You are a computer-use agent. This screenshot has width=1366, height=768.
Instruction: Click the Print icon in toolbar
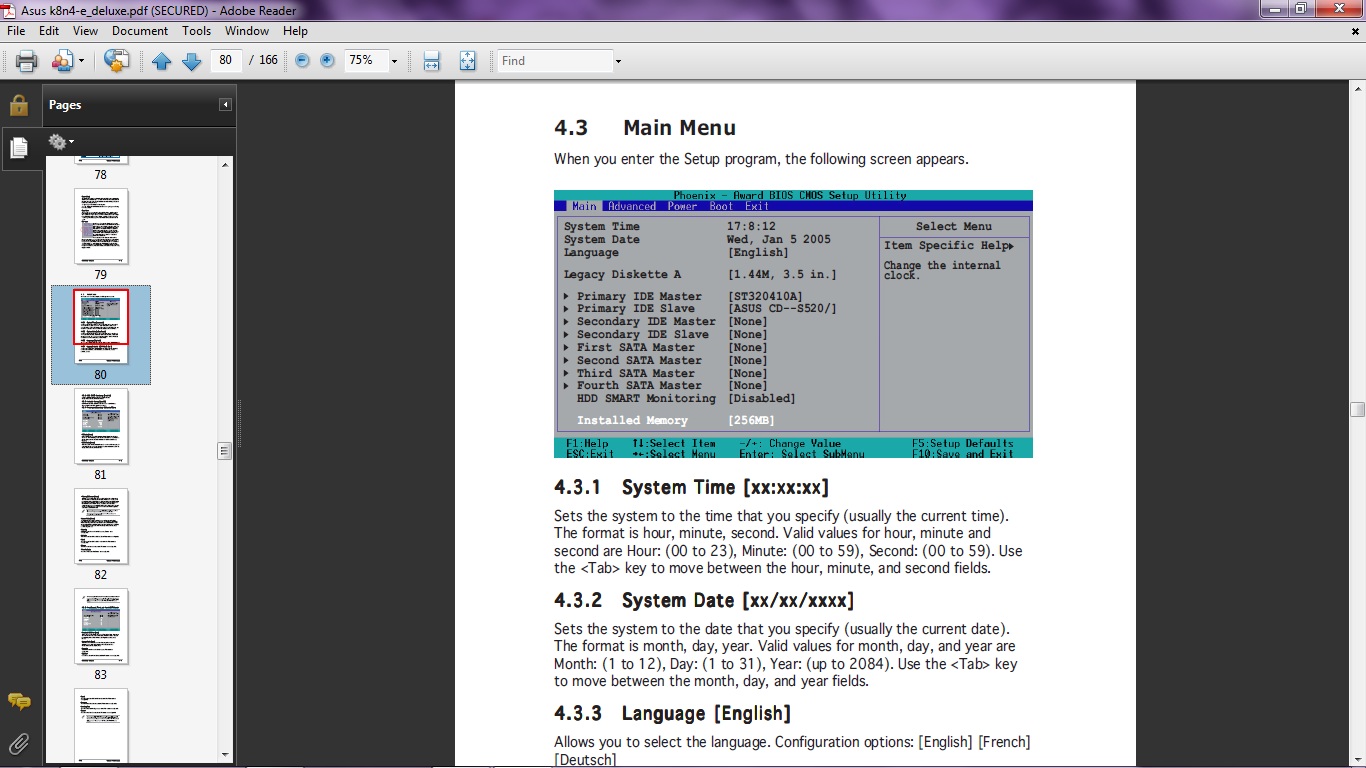pos(26,61)
